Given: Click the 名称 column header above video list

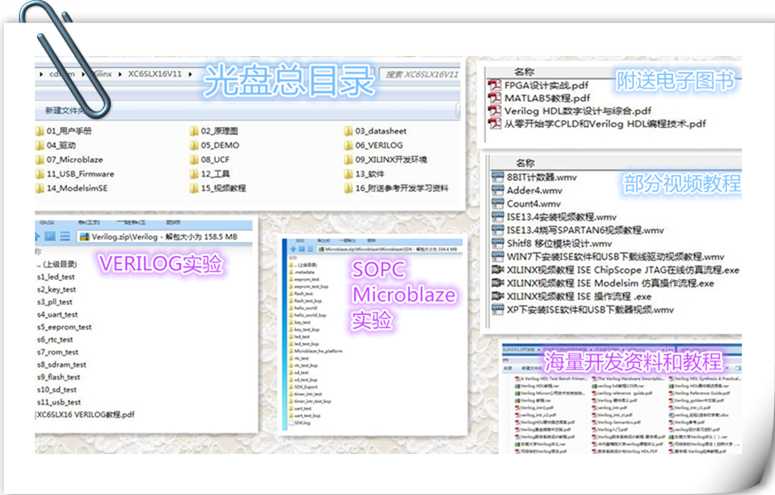Looking at the screenshot, I should click(525, 163).
